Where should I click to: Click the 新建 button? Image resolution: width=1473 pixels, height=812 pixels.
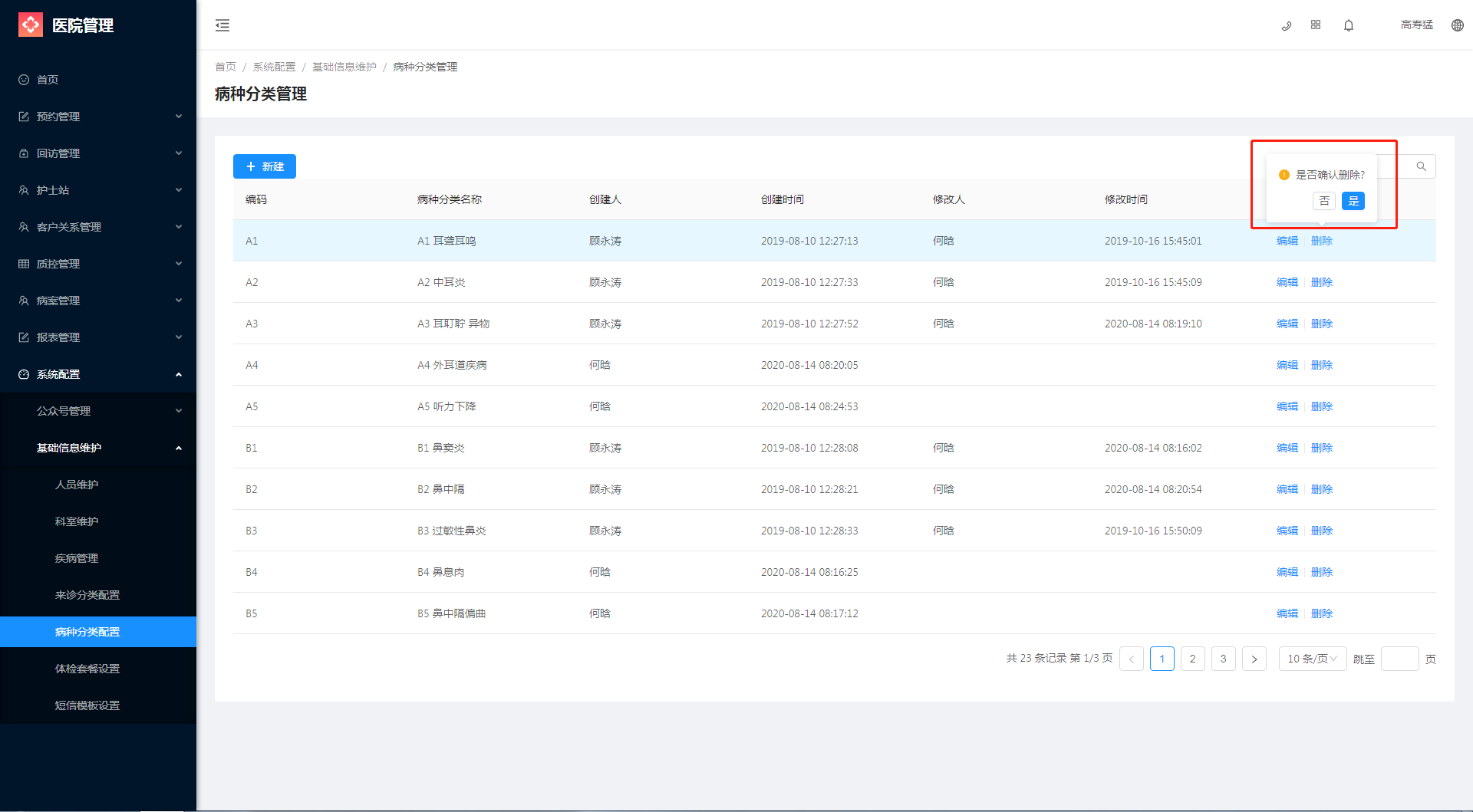(265, 166)
